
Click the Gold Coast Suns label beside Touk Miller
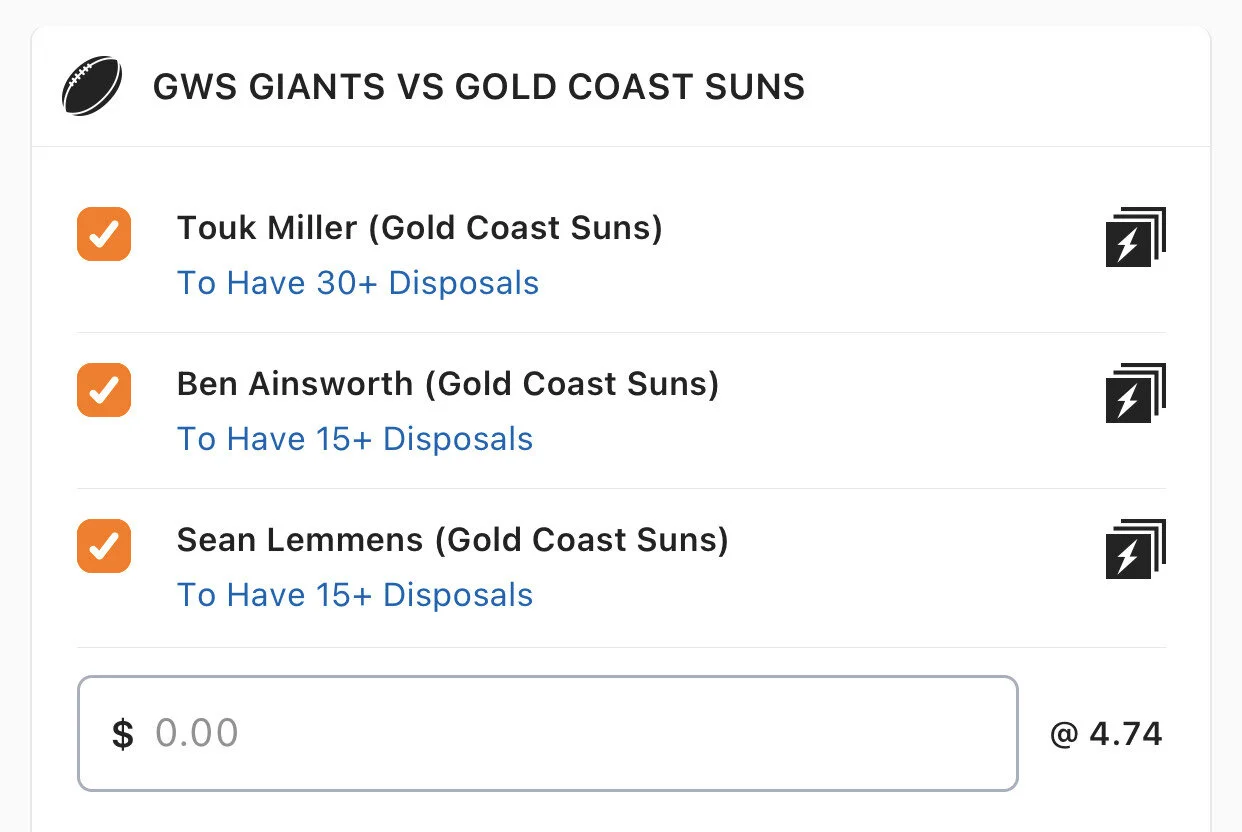(516, 228)
